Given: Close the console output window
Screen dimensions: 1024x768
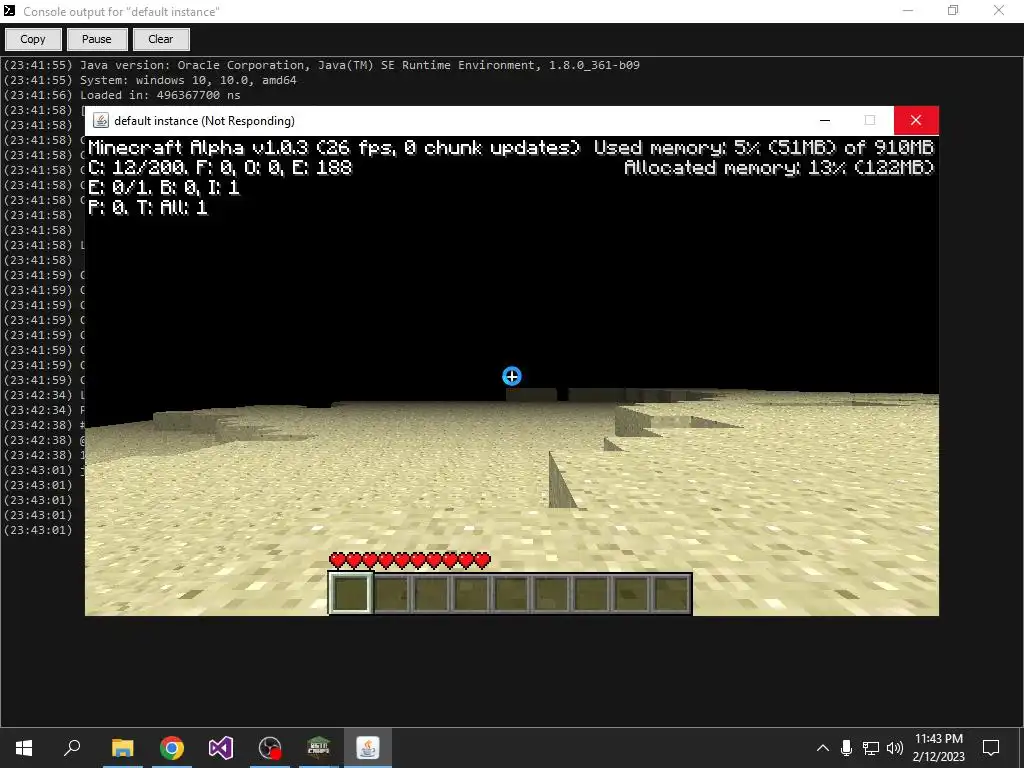Looking at the screenshot, I should click(x=999, y=10).
